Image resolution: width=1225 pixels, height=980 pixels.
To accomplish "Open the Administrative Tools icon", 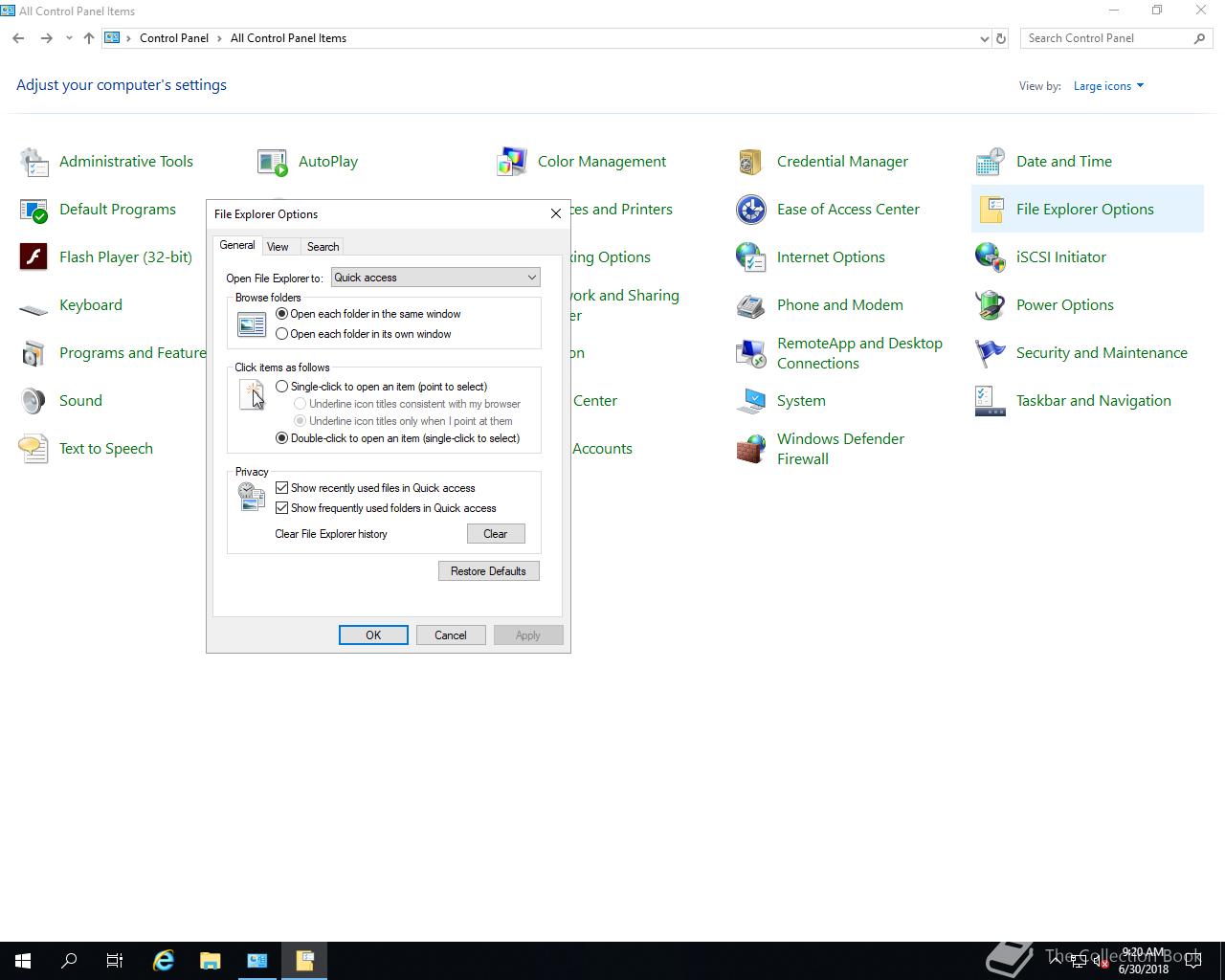I will pyautogui.click(x=33, y=162).
